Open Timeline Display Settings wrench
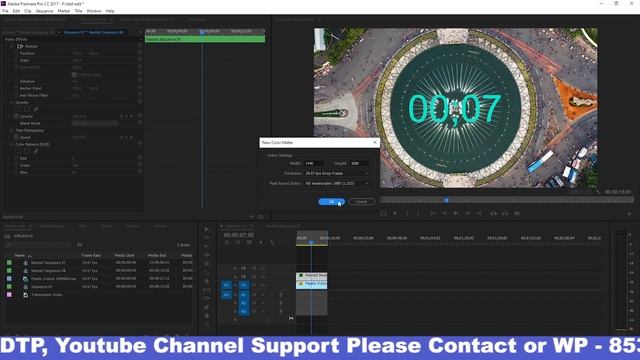Viewport: 640px width, 360px height. pyautogui.click(x=272, y=242)
